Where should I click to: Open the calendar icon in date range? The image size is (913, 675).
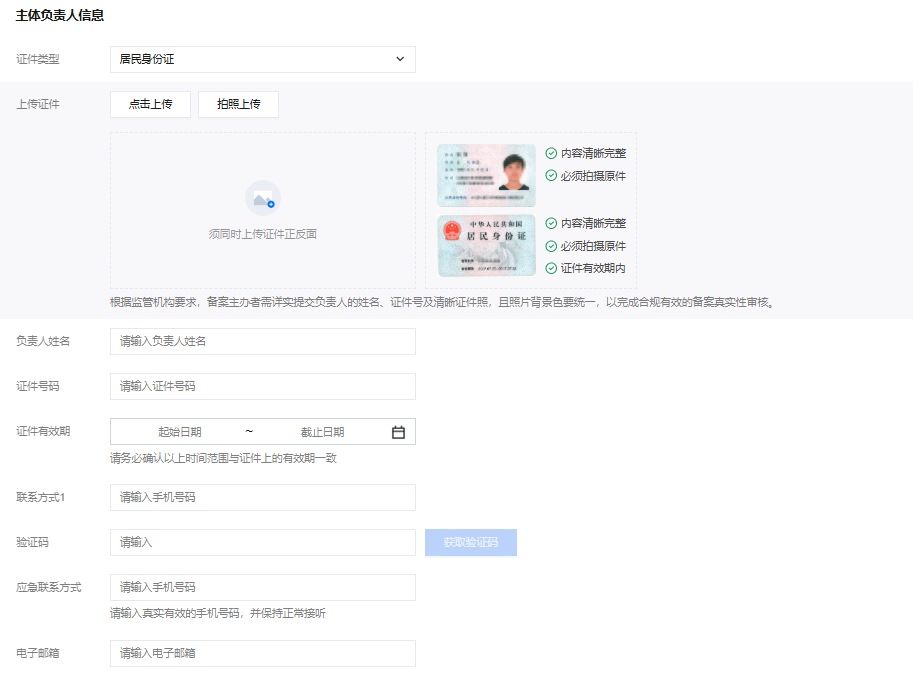point(398,432)
